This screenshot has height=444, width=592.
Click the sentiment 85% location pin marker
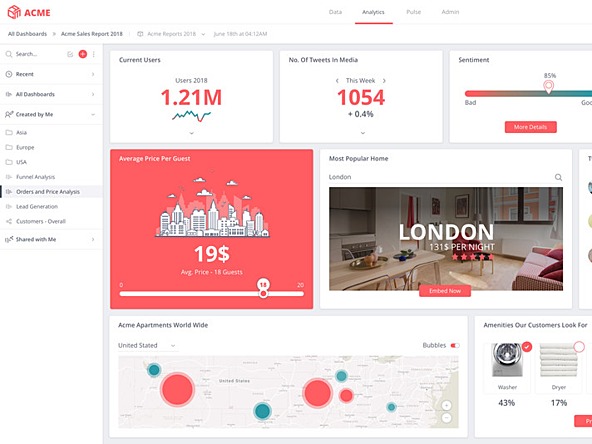(x=549, y=87)
